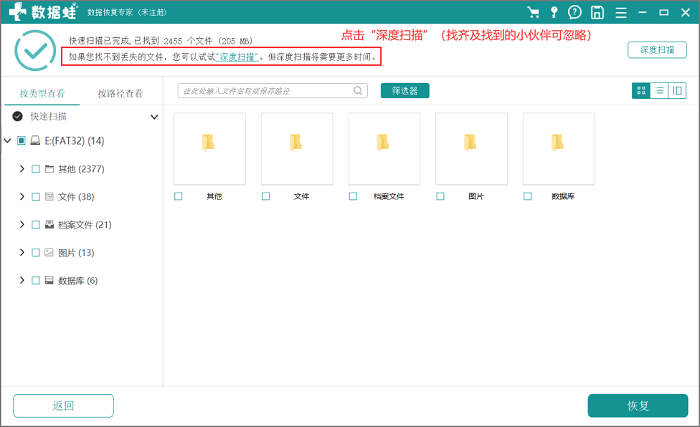700x427 pixels.
Task: Switch to 按路径查看 tab
Action: (x=120, y=93)
